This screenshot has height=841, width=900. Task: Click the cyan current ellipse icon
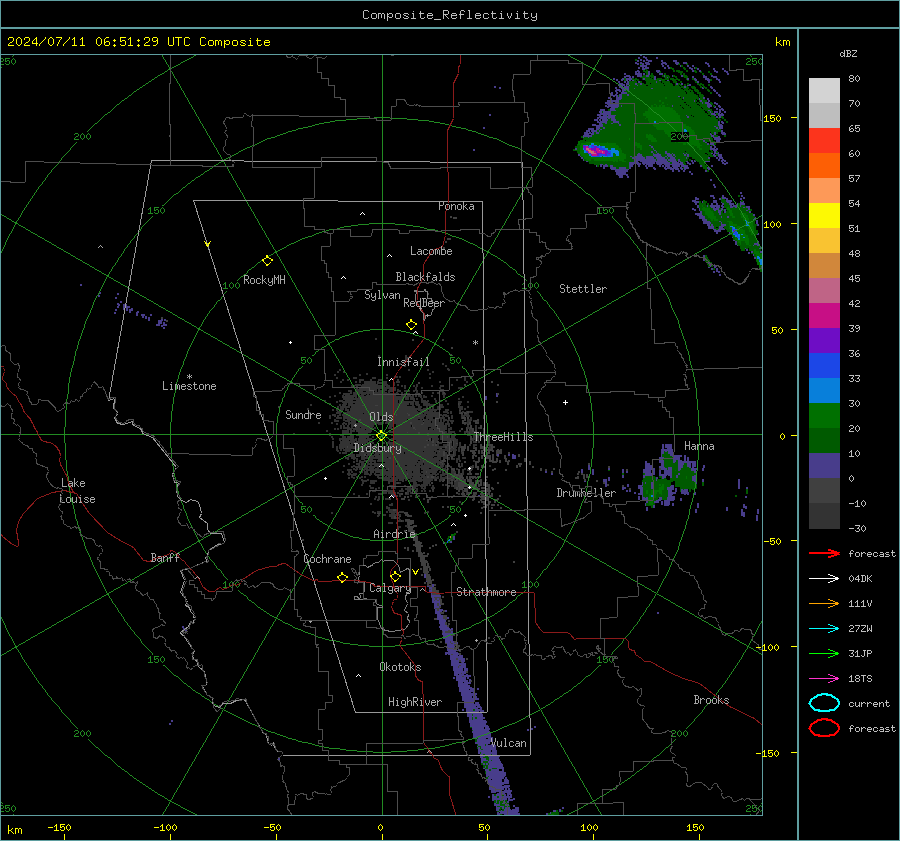point(824,703)
